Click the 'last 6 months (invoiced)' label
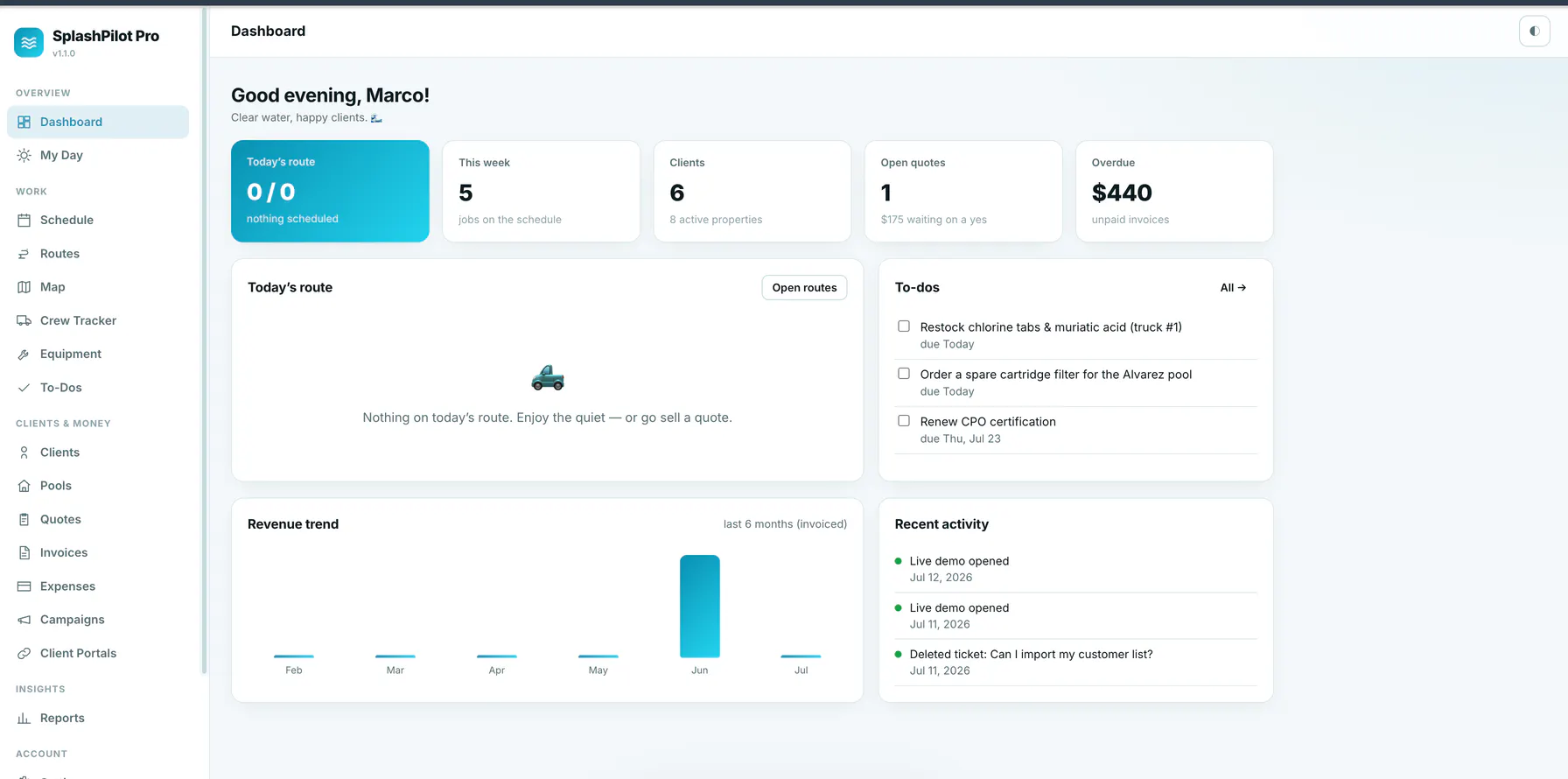This screenshot has height=779, width=1568. pyautogui.click(x=785, y=524)
